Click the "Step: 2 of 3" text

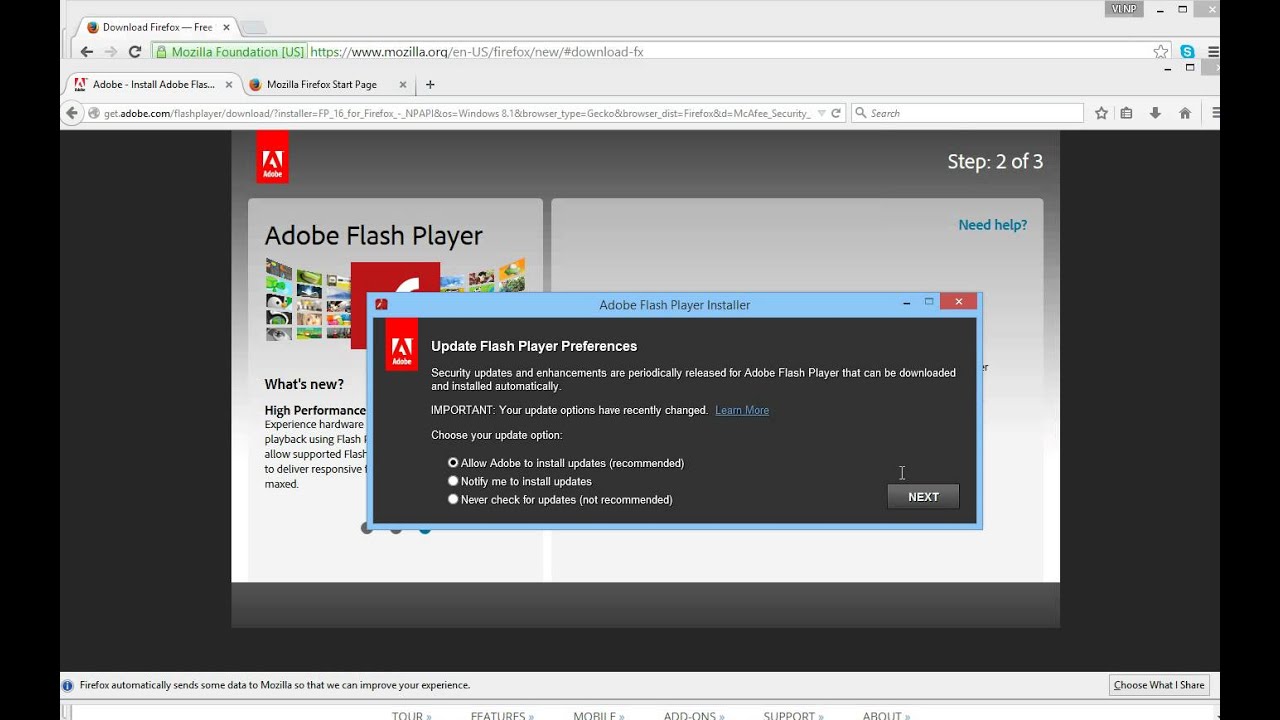click(x=995, y=162)
